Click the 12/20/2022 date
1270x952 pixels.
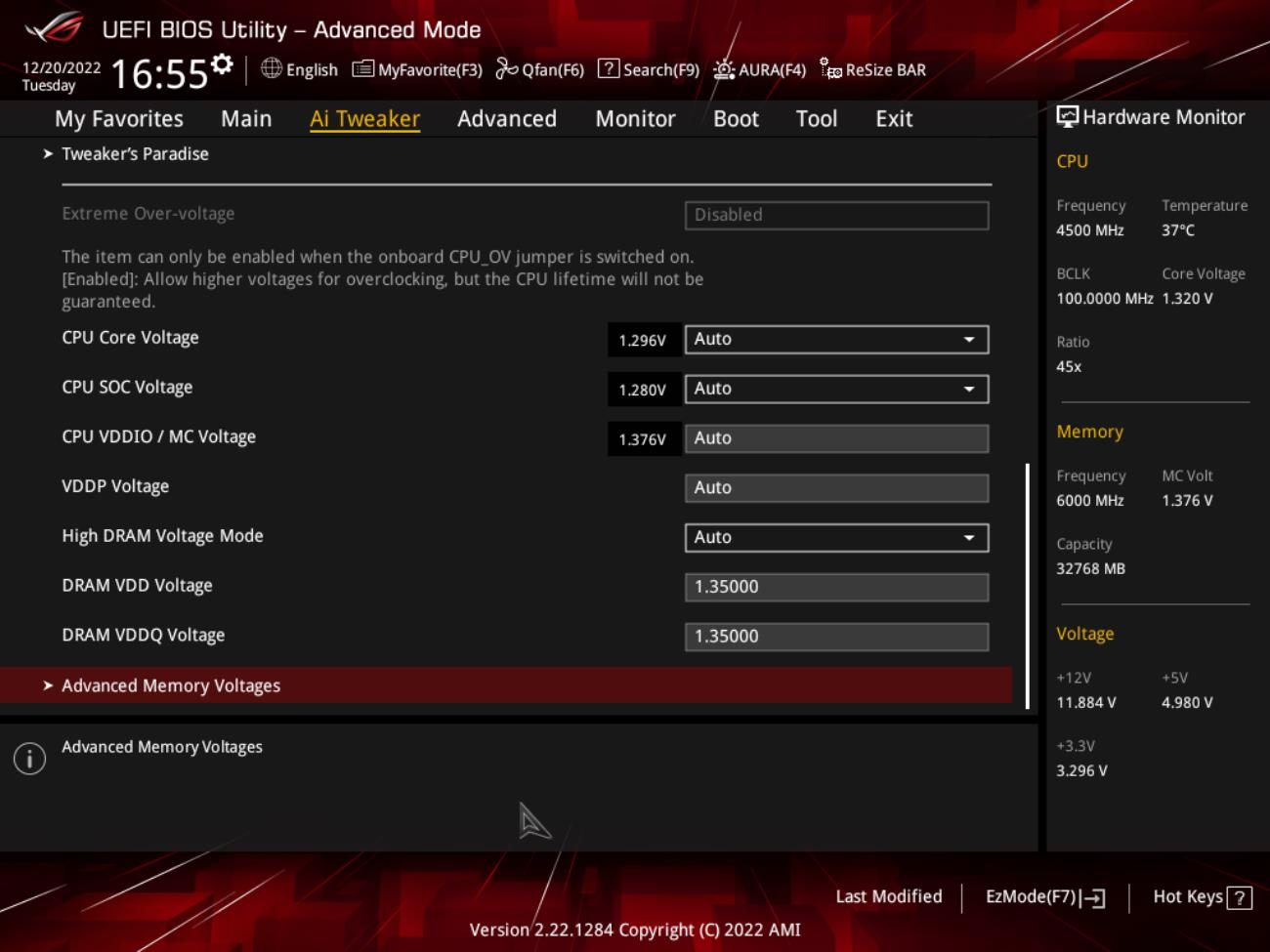click(62, 67)
